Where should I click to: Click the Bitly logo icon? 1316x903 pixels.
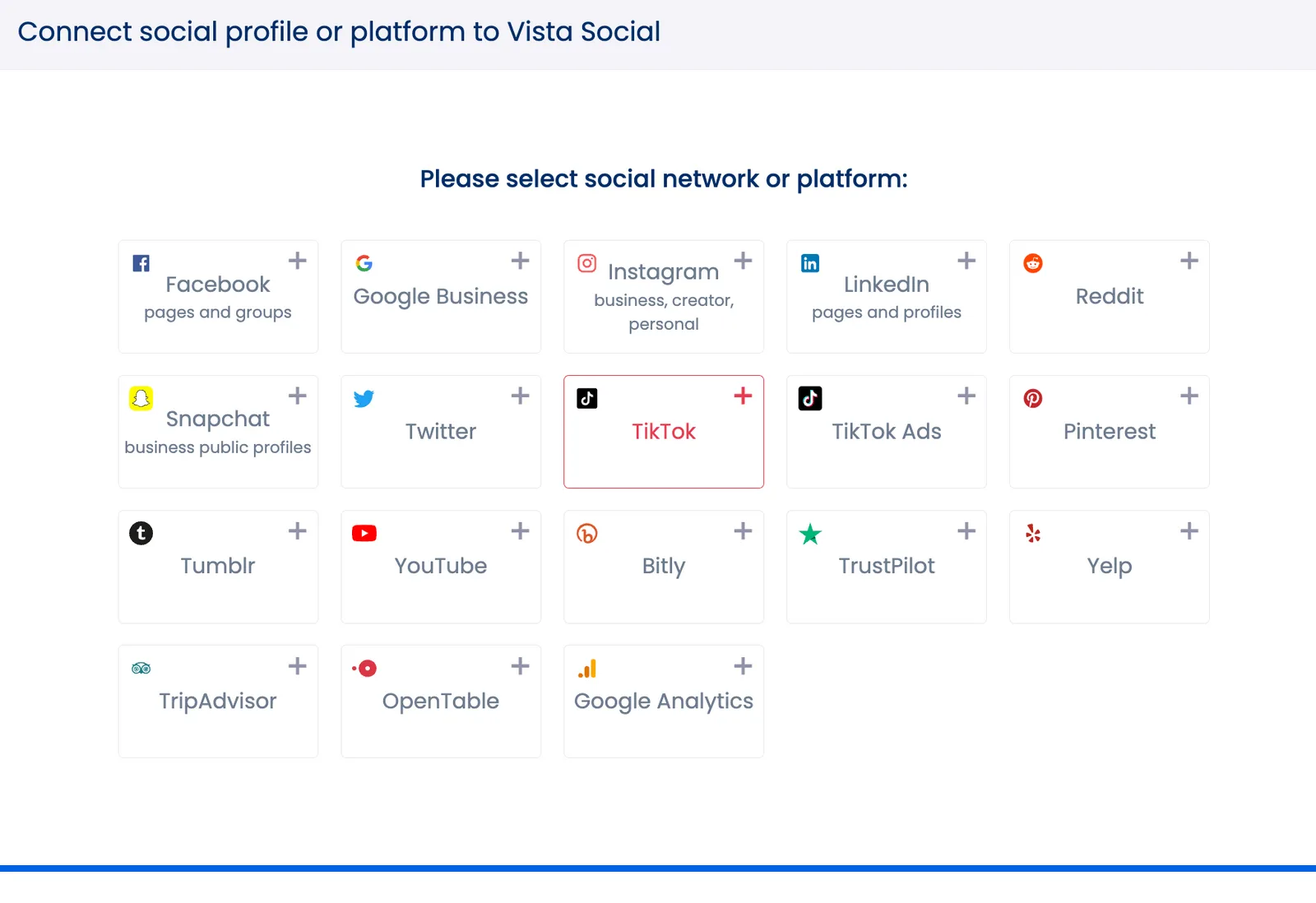[x=587, y=534]
